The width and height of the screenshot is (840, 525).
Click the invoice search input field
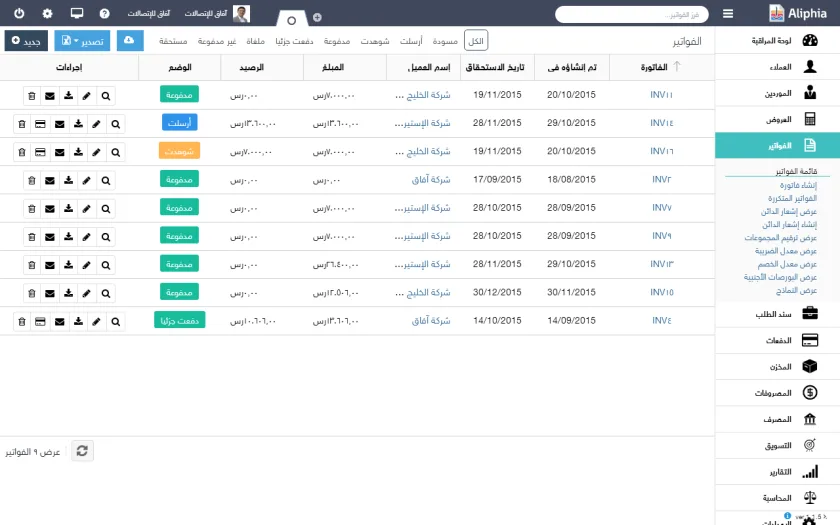pos(632,14)
